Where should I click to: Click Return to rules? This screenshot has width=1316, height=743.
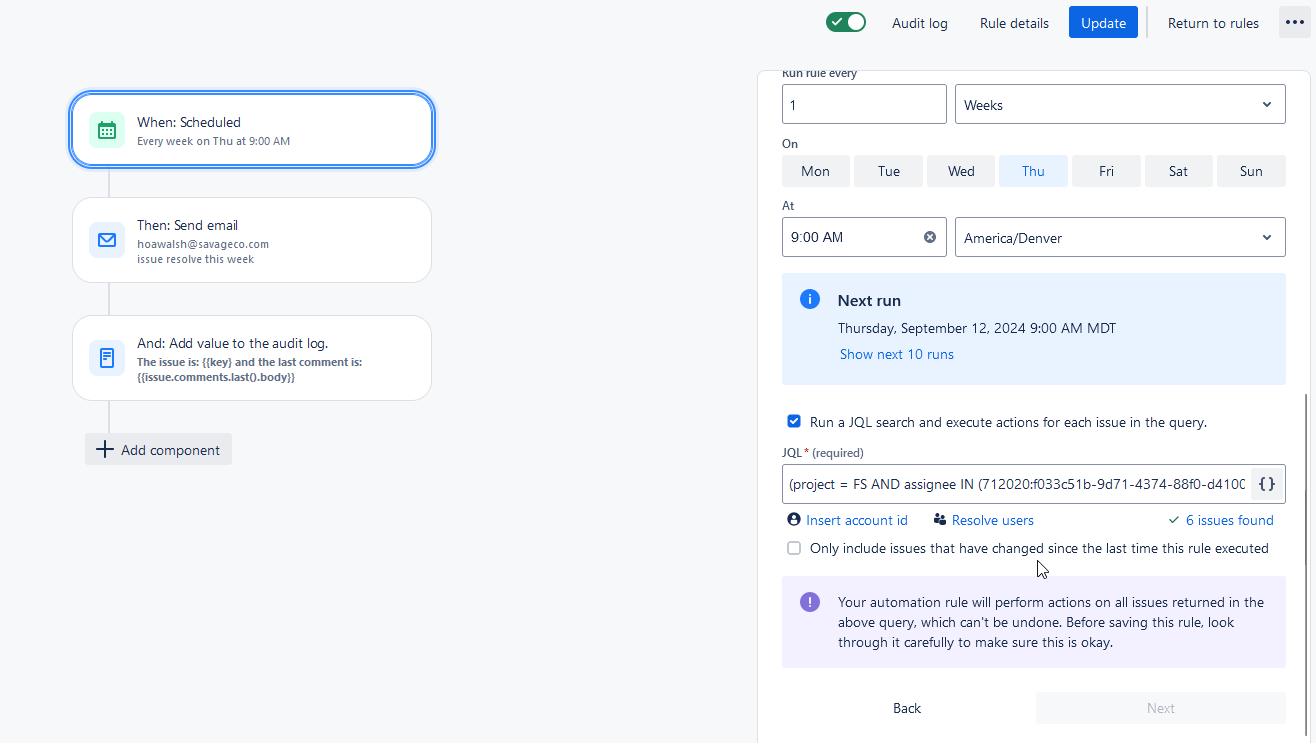point(1213,23)
